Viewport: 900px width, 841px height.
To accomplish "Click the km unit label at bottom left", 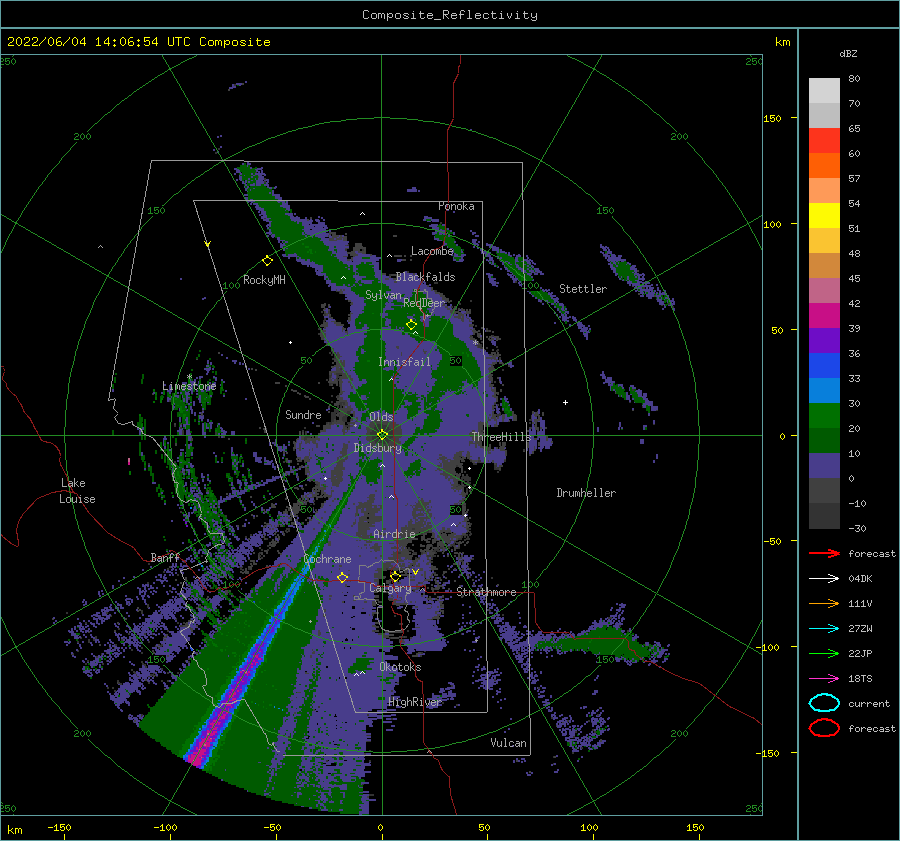I will click(x=15, y=830).
